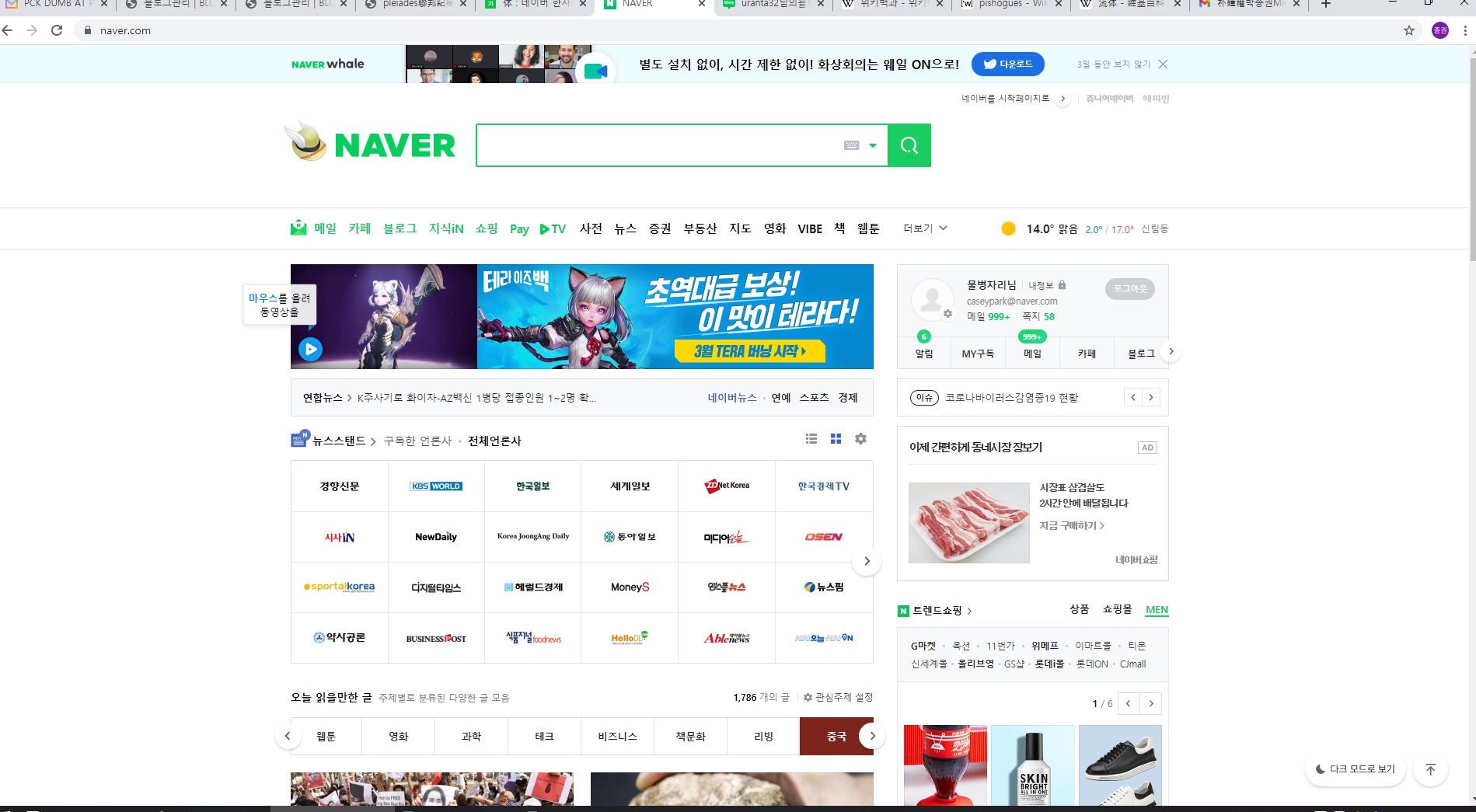This screenshot has width=1476, height=812.
Task: Click the green Naver search button
Action: (x=909, y=145)
